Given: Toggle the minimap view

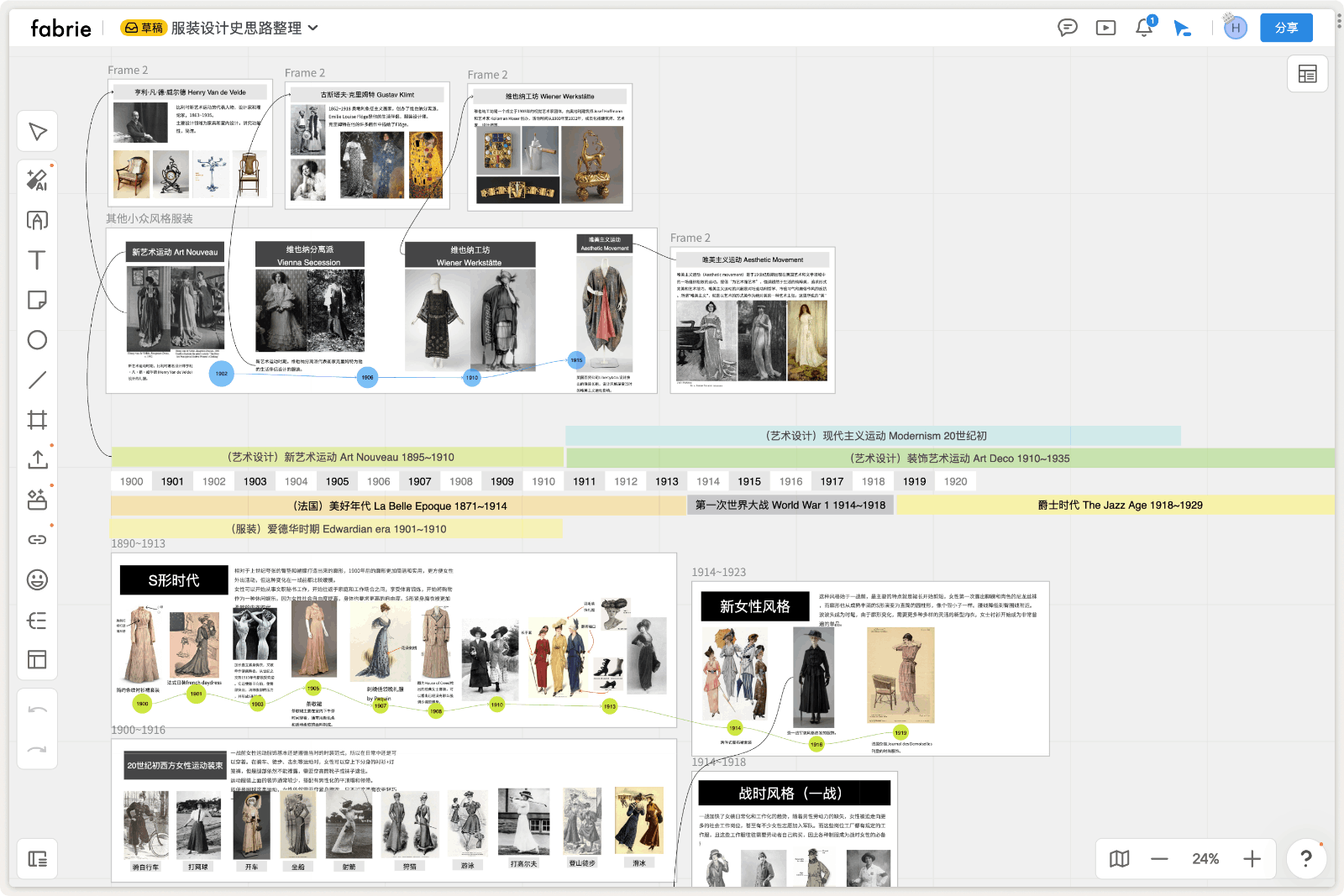Looking at the screenshot, I should point(1119,858).
